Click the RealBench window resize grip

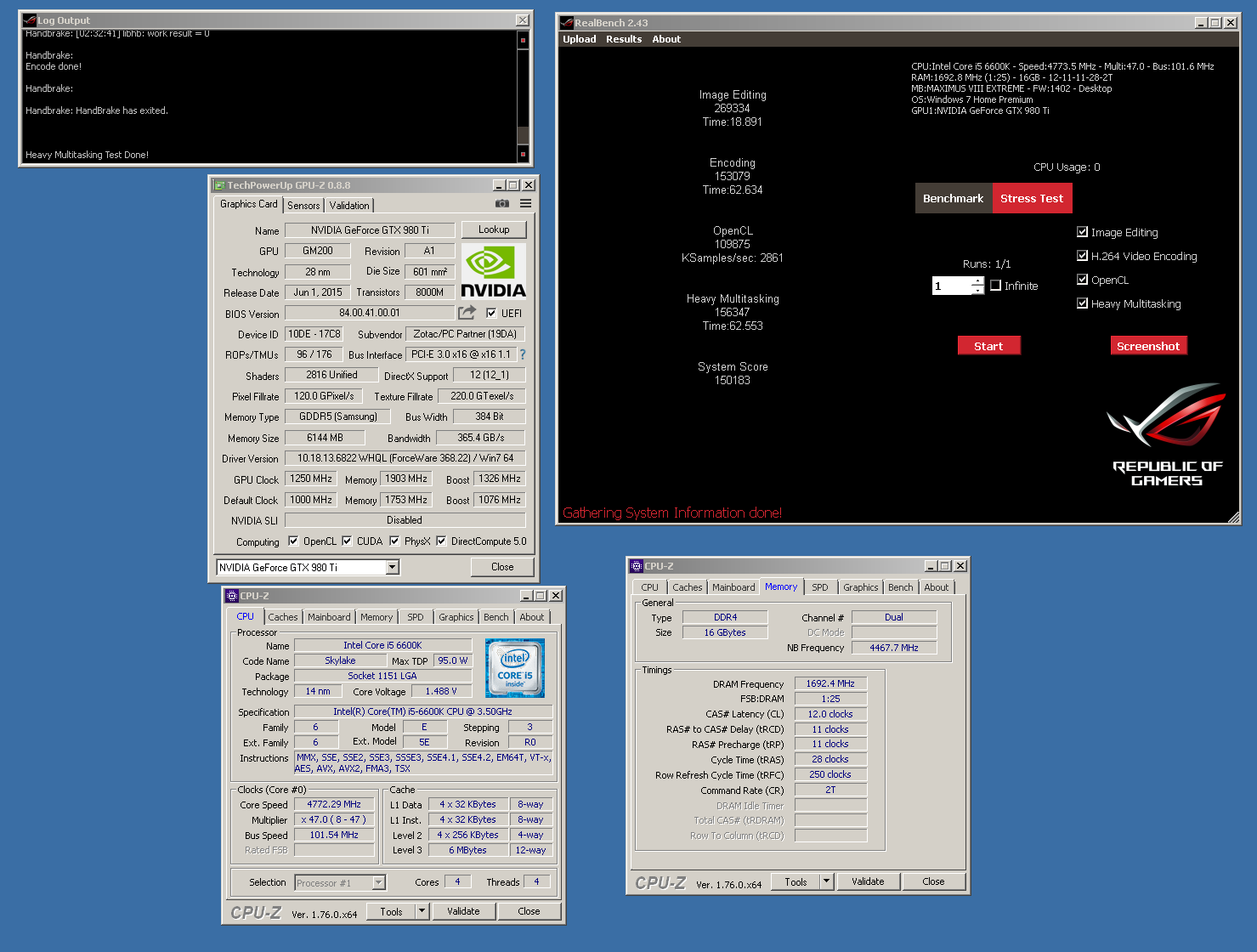(1234, 518)
